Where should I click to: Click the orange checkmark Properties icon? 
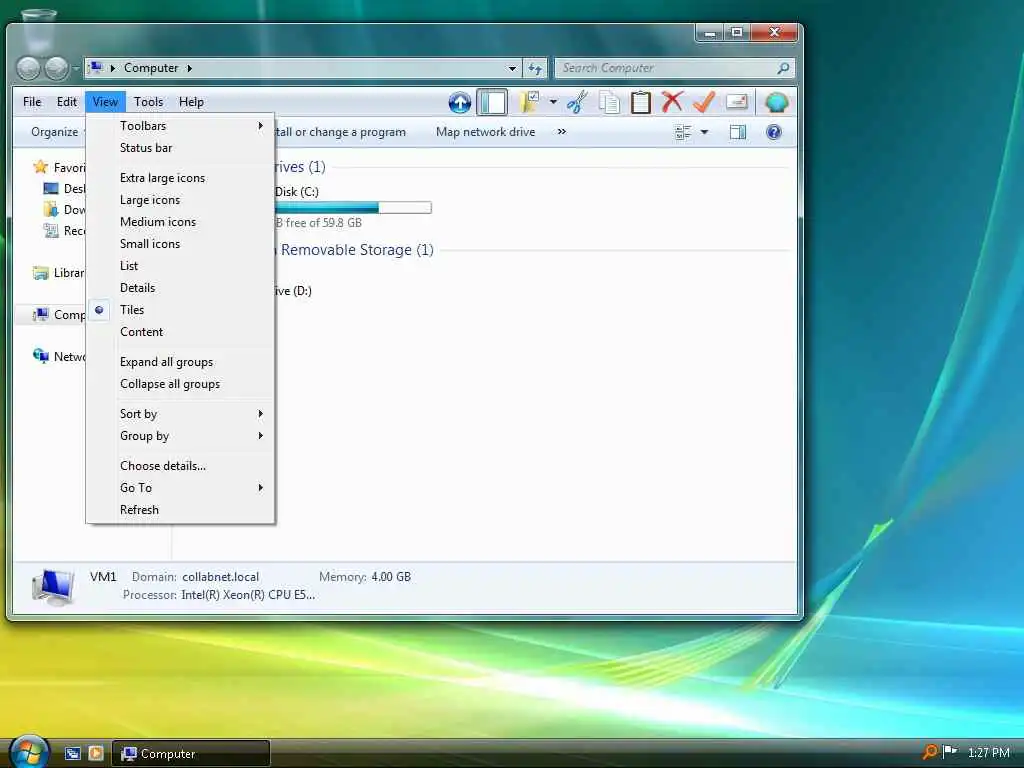pyautogui.click(x=704, y=102)
